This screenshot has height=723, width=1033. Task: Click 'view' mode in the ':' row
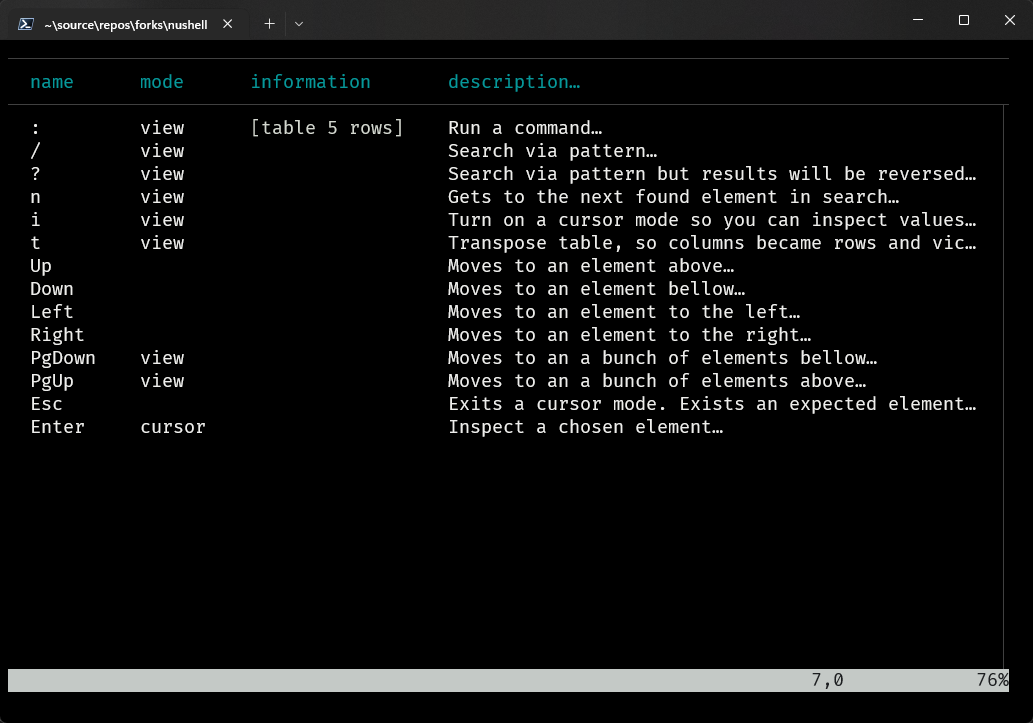click(x=162, y=128)
